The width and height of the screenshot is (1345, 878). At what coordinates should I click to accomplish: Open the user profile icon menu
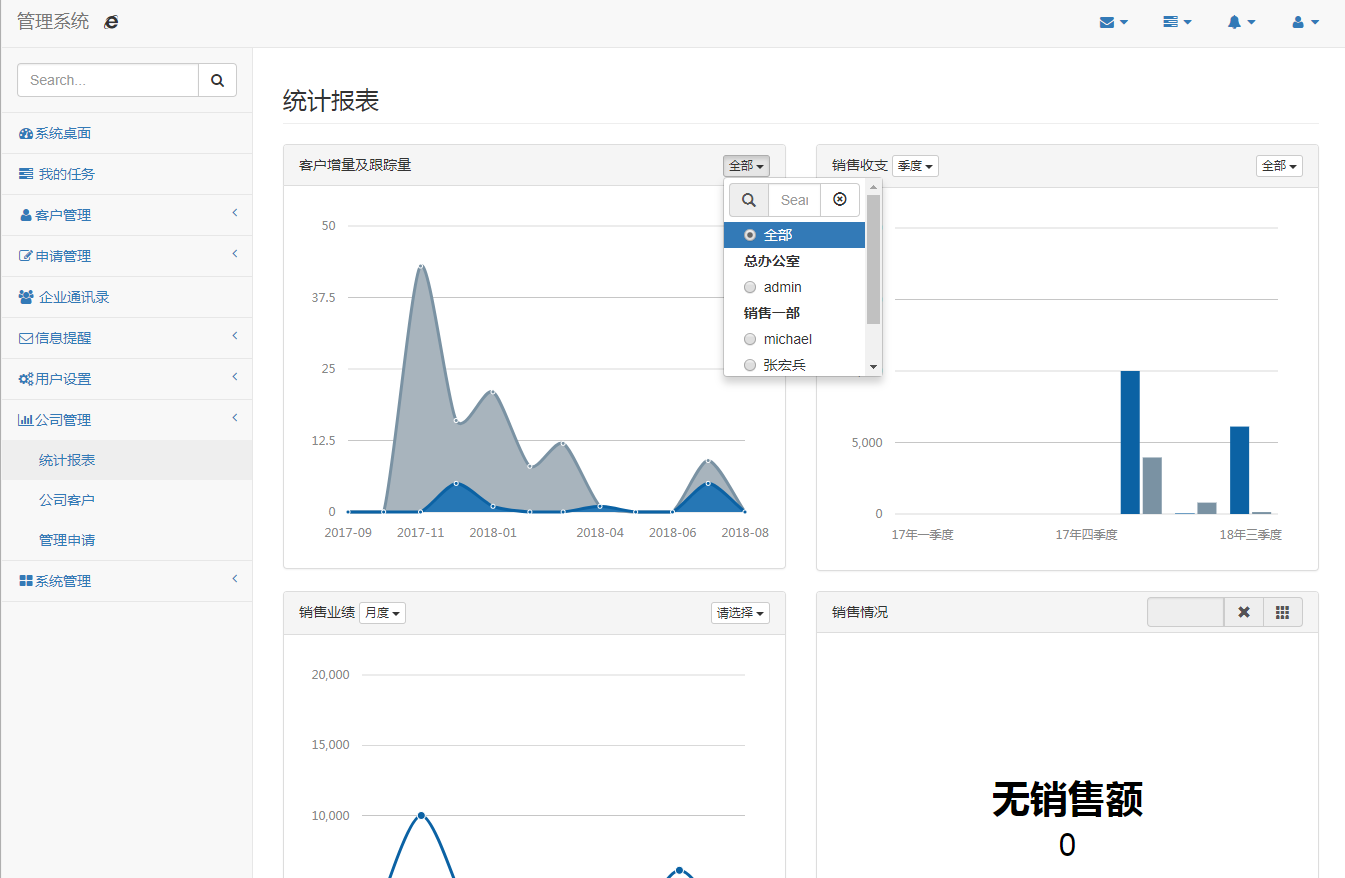tap(1305, 22)
